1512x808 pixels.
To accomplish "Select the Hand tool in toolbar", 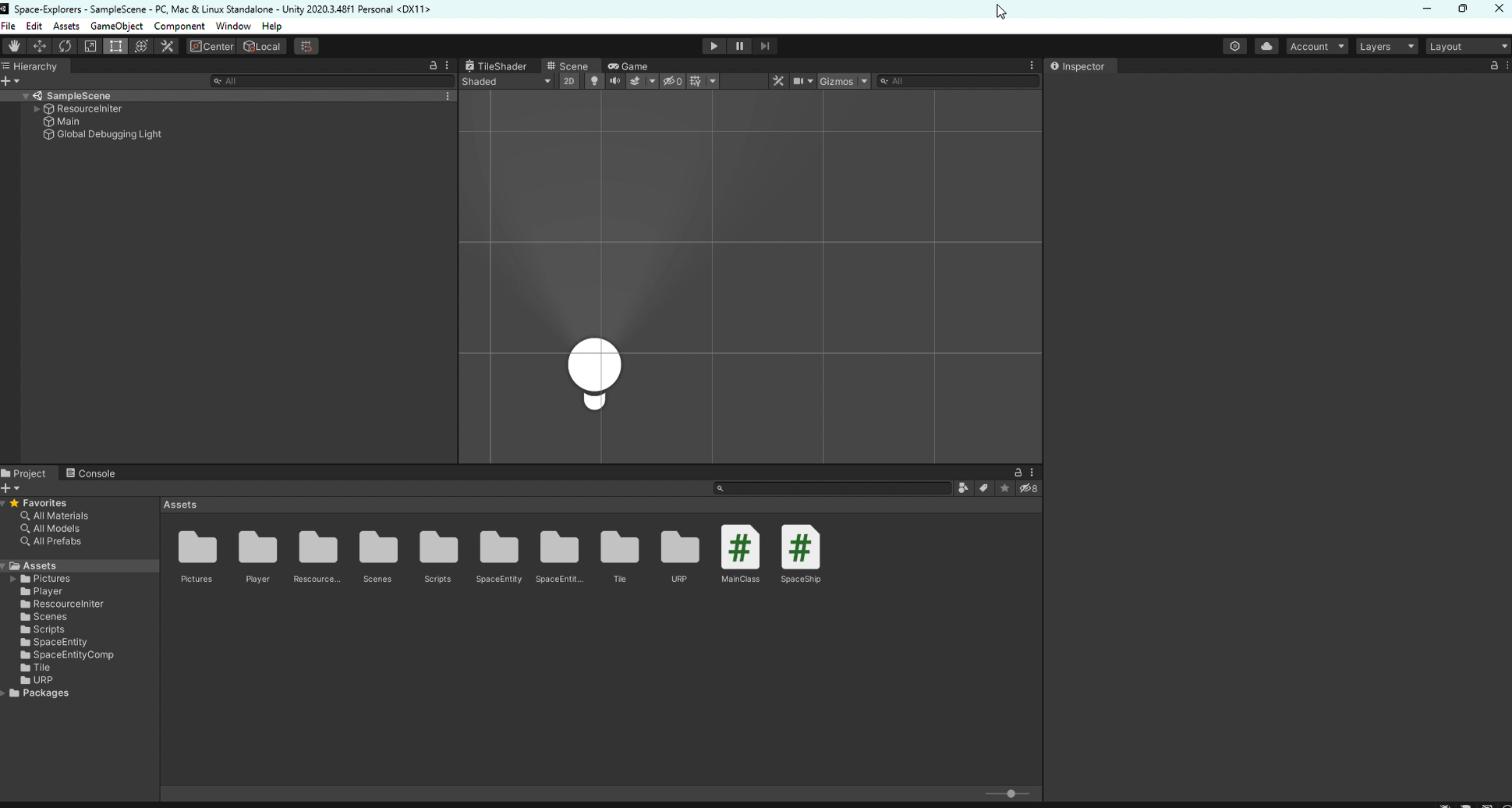I will click(x=14, y=46).
